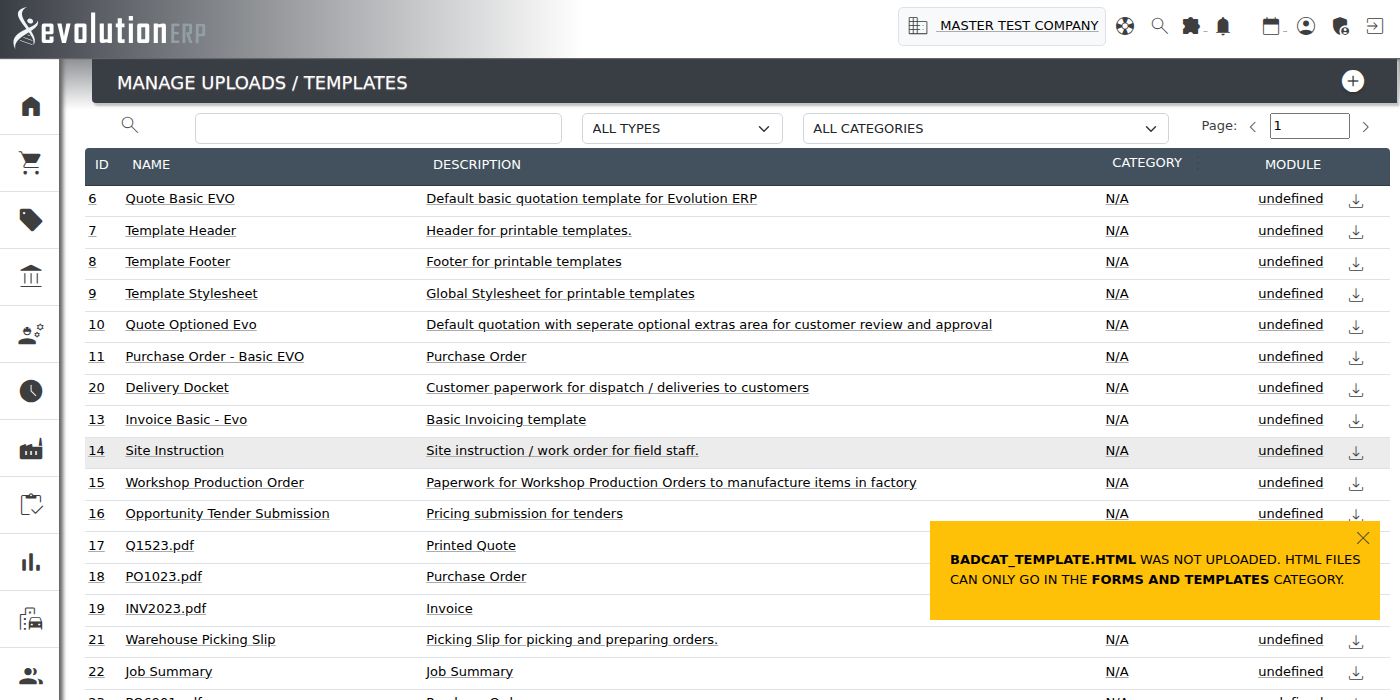Expand the All Categories dropdown

point(985,128)
